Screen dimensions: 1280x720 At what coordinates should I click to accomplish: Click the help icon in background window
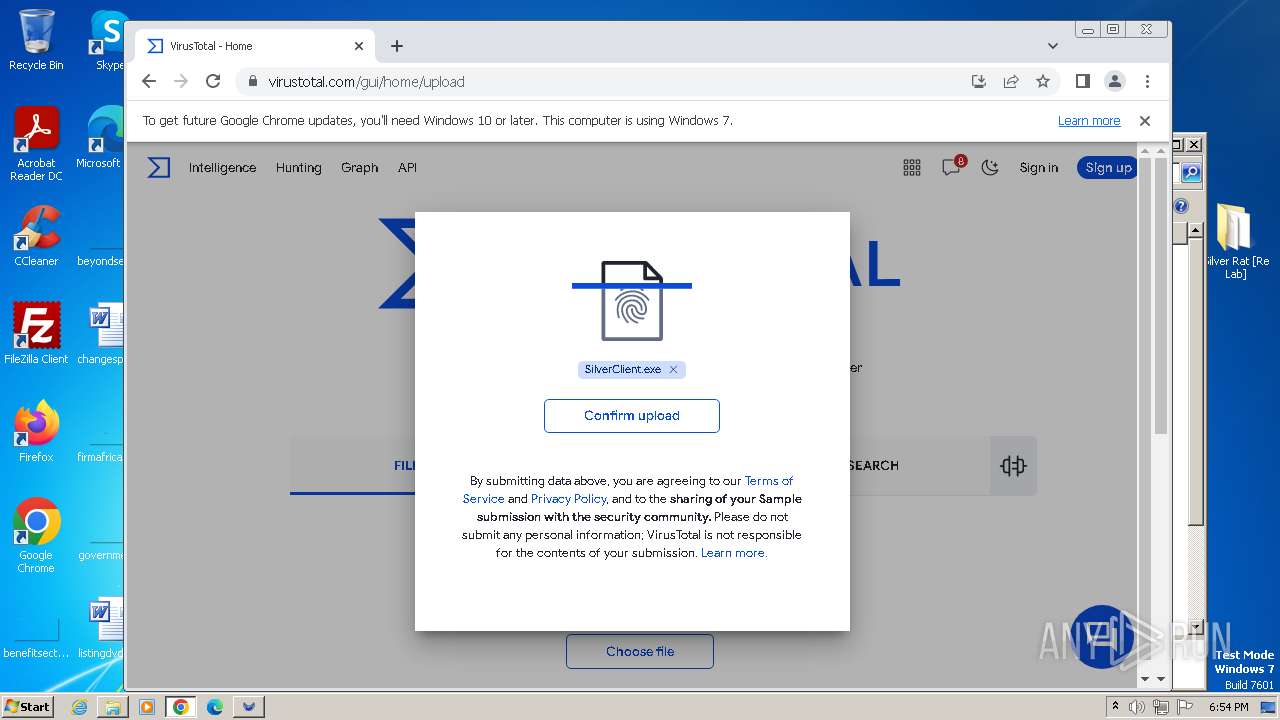pyautogui.click(x=1181, y=206)
